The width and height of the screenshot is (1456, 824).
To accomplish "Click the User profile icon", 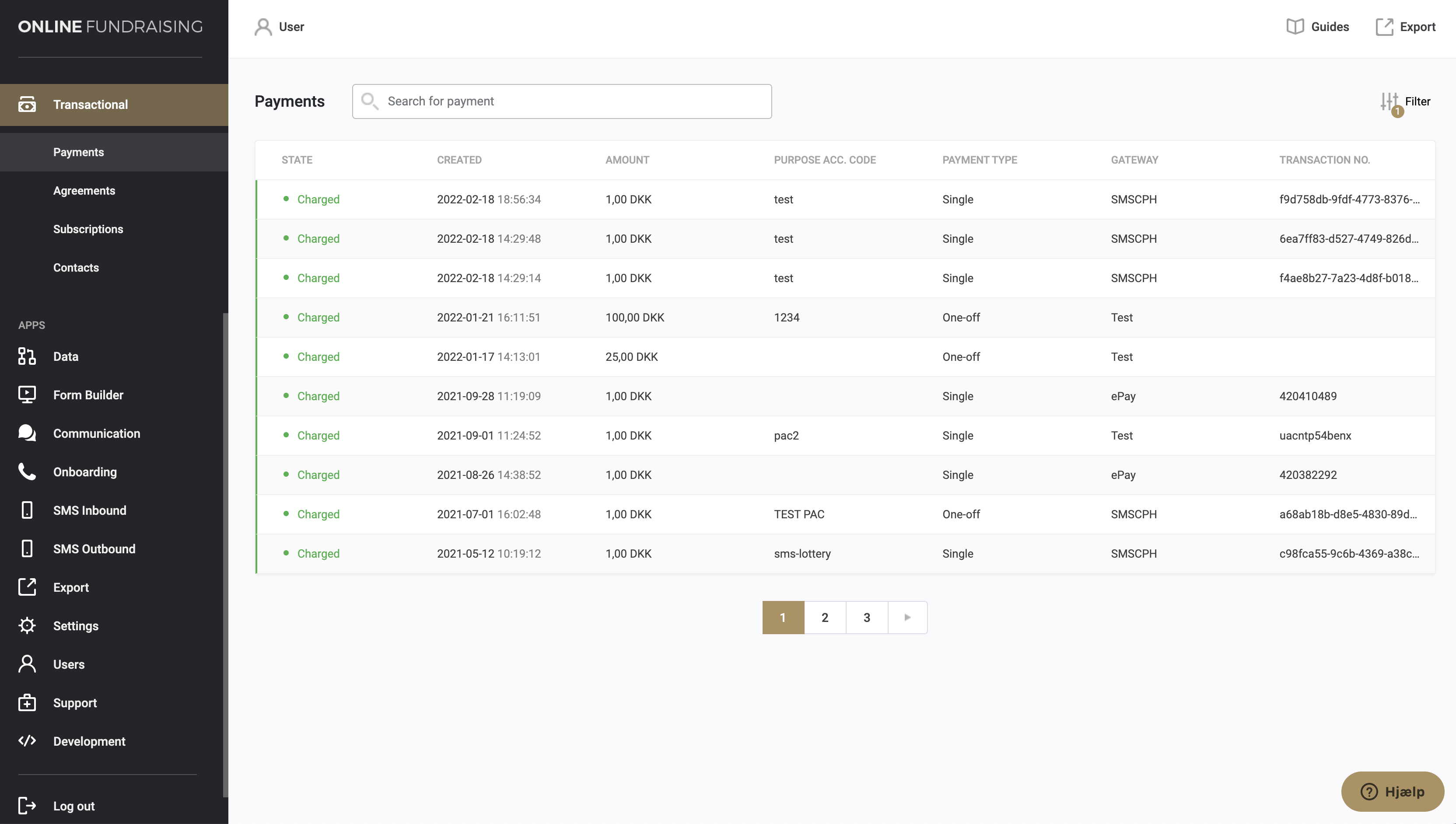I will coord(263,27).
